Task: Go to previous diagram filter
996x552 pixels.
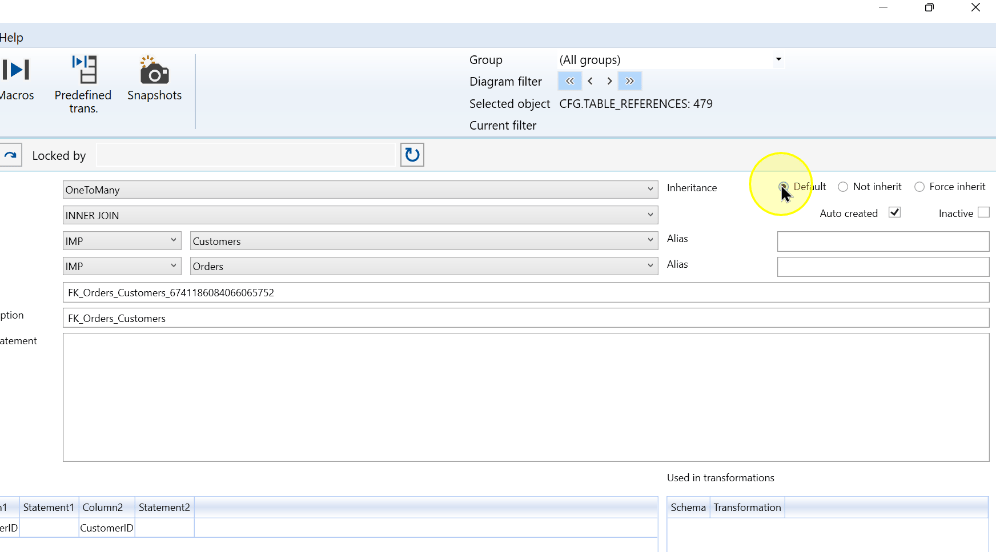Action: pyautogui.click(x=590, y=81)
